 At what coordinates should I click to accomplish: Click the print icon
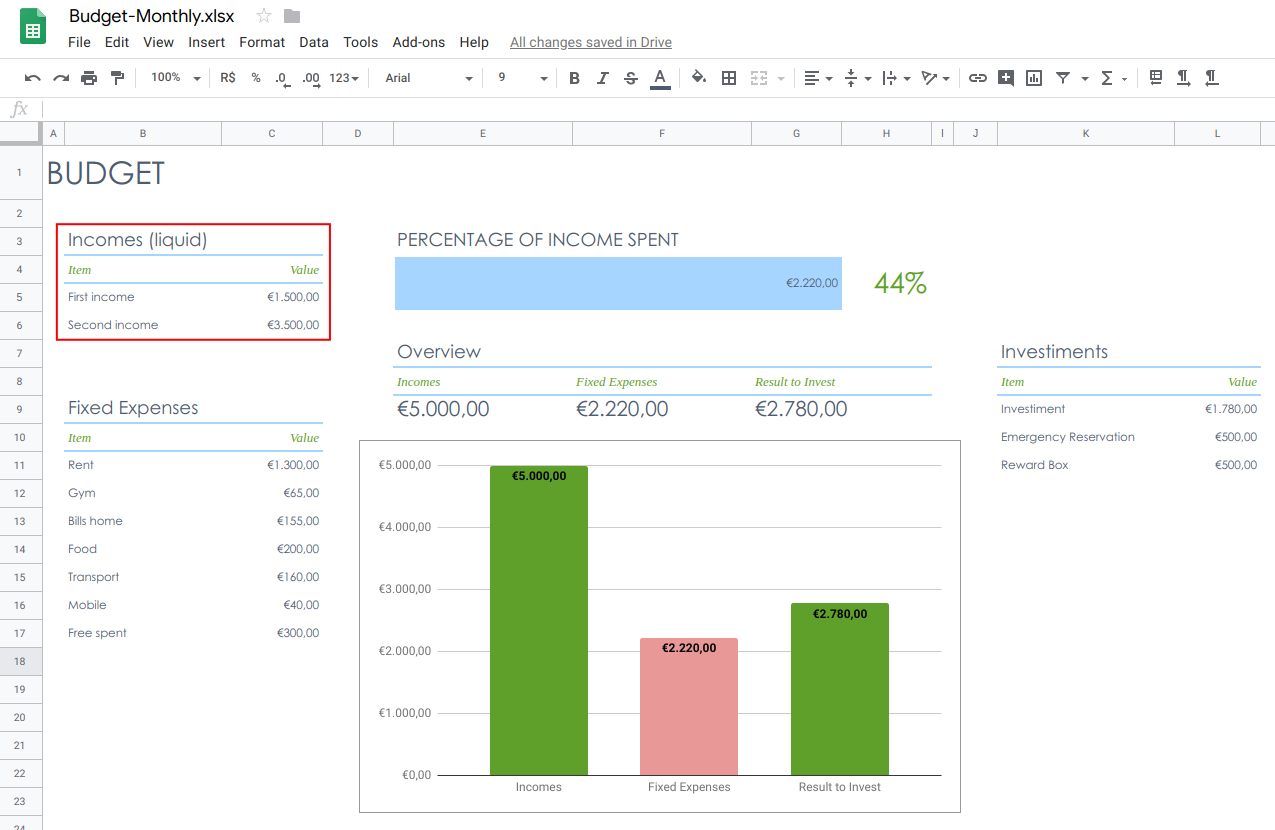coord(89,78)
